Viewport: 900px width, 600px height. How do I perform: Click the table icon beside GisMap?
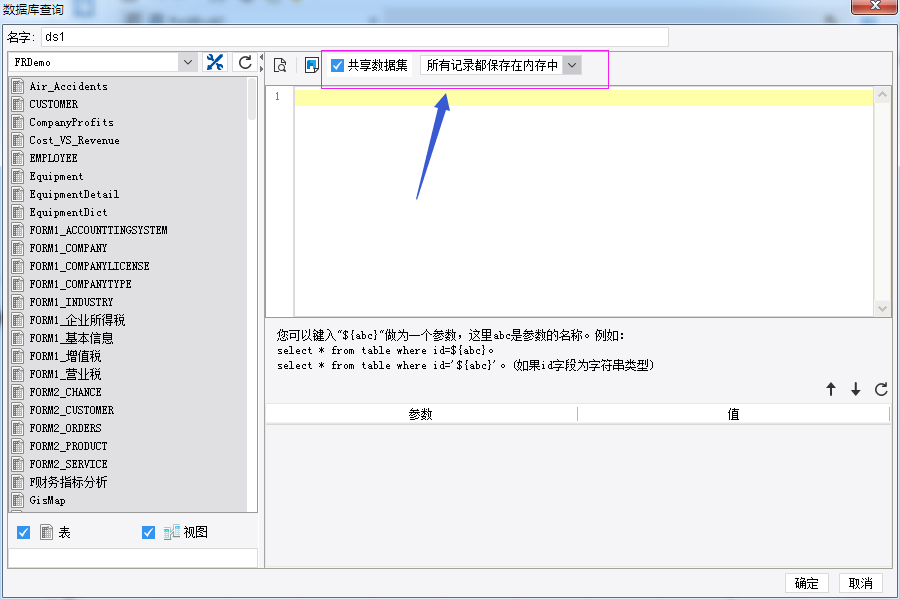tap(18, 500)
